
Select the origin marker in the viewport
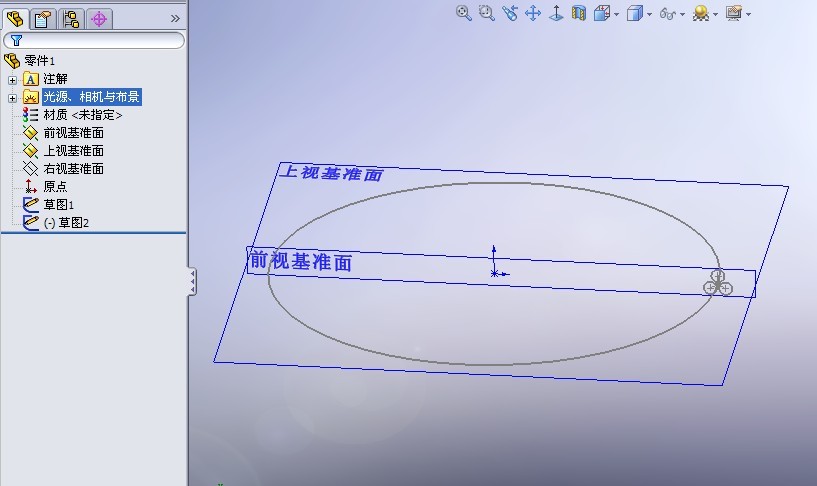tap(495, 272)
